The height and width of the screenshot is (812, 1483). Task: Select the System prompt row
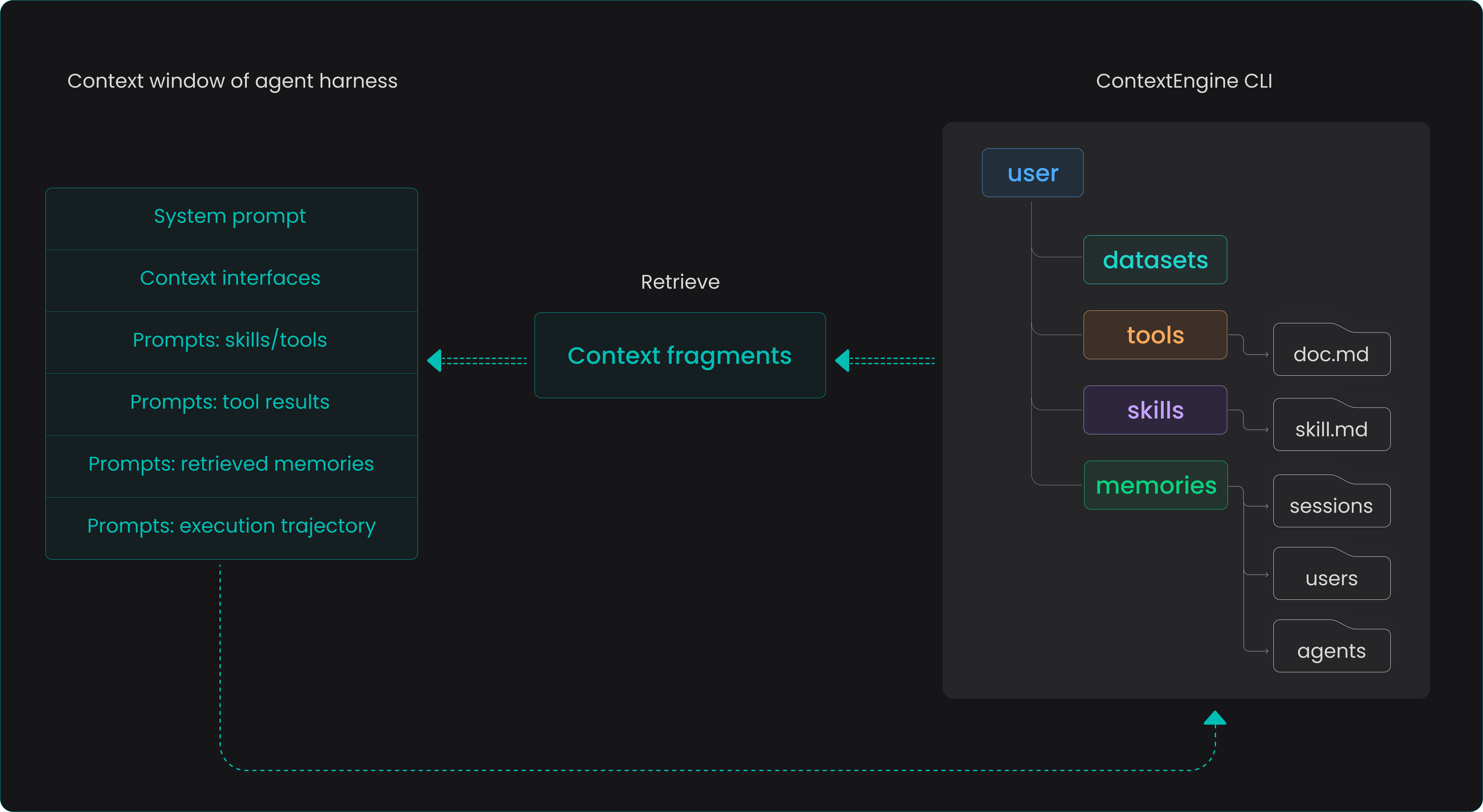(x=231, y=217)
